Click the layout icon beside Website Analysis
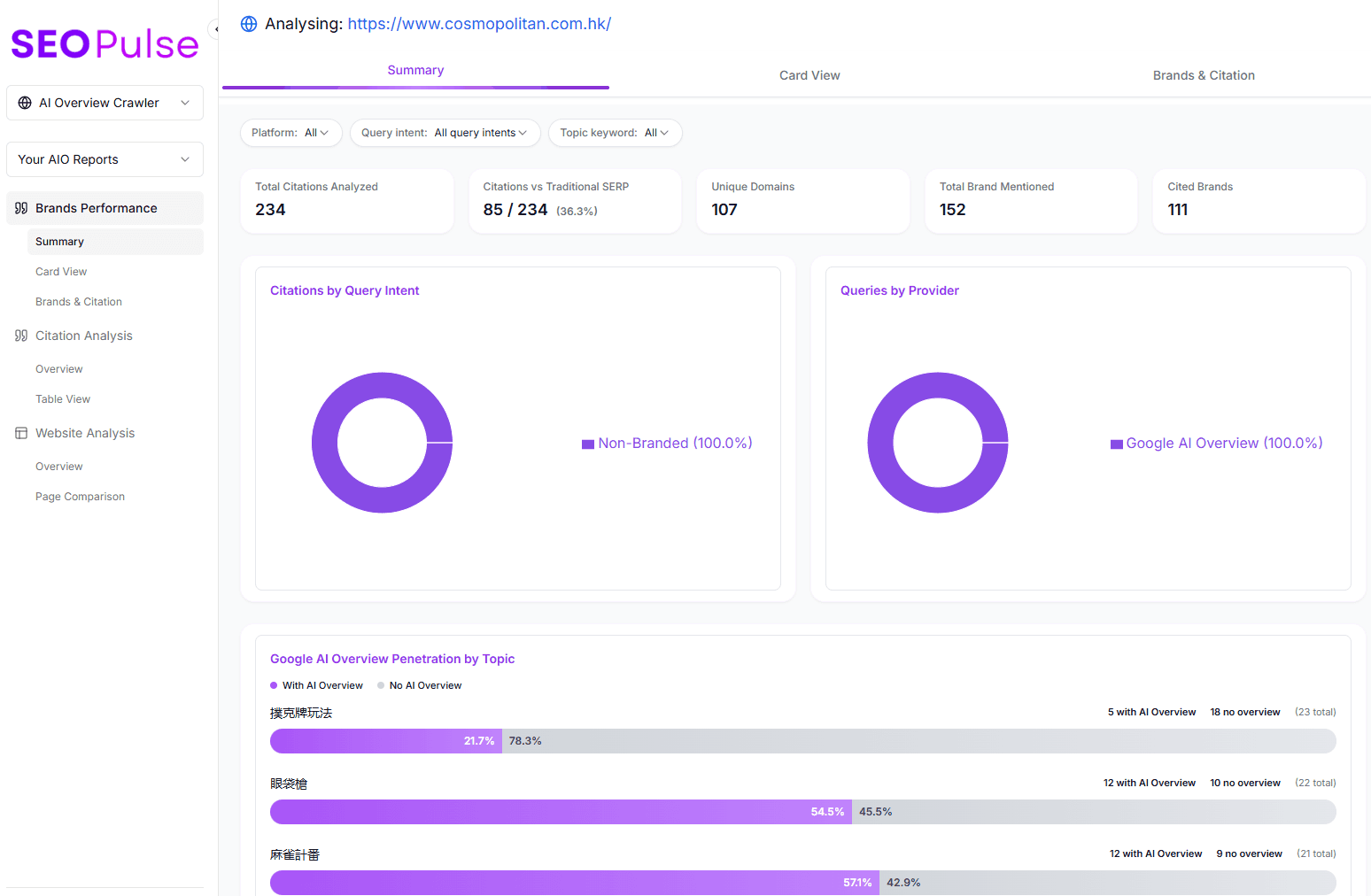 [x=21, y=433]
